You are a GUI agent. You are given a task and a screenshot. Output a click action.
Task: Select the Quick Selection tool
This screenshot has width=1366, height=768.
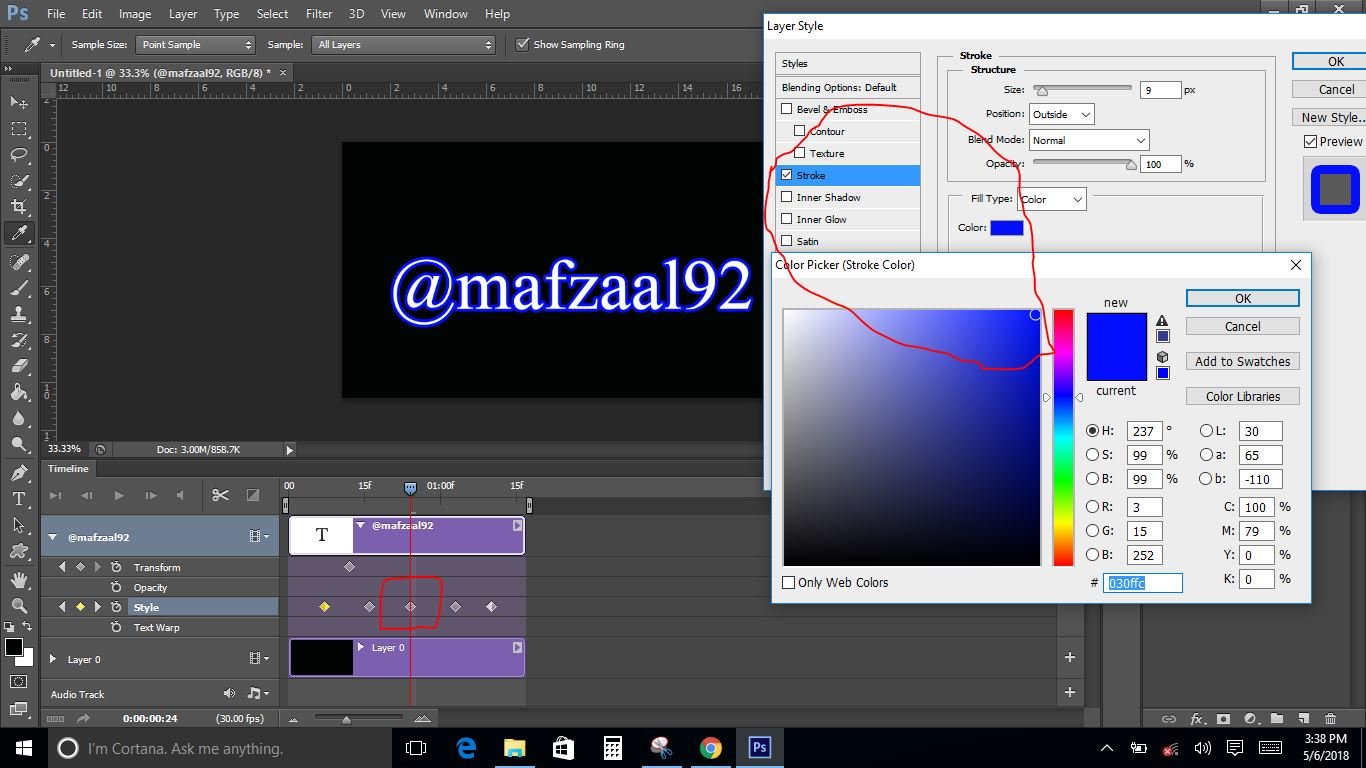[x=19, y=181]
